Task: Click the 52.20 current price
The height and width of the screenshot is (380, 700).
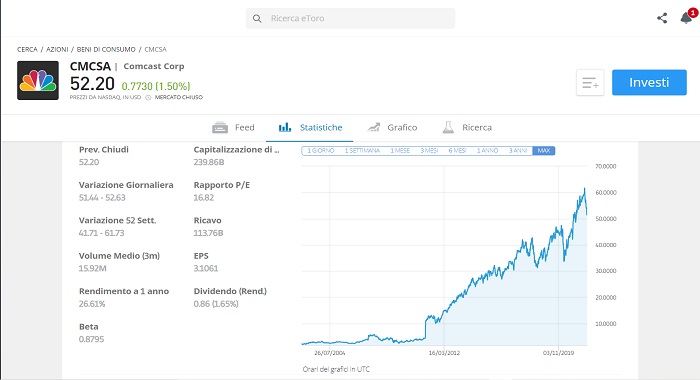Action: (92, 84)
